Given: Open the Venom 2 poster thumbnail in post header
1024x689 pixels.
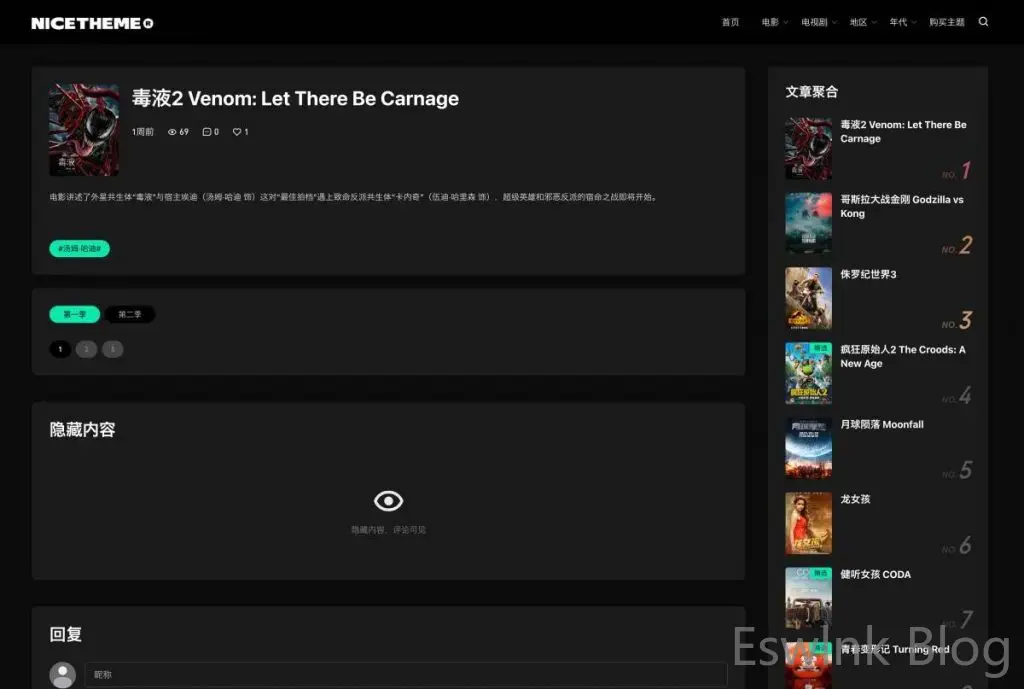Looking at the screenshot, I should [84, 130].
